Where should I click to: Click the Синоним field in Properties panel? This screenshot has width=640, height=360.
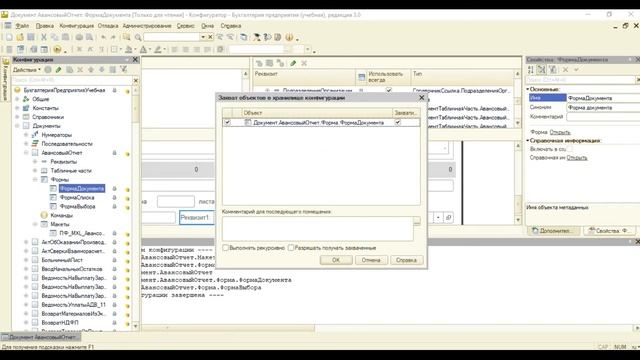coord(603,107)
